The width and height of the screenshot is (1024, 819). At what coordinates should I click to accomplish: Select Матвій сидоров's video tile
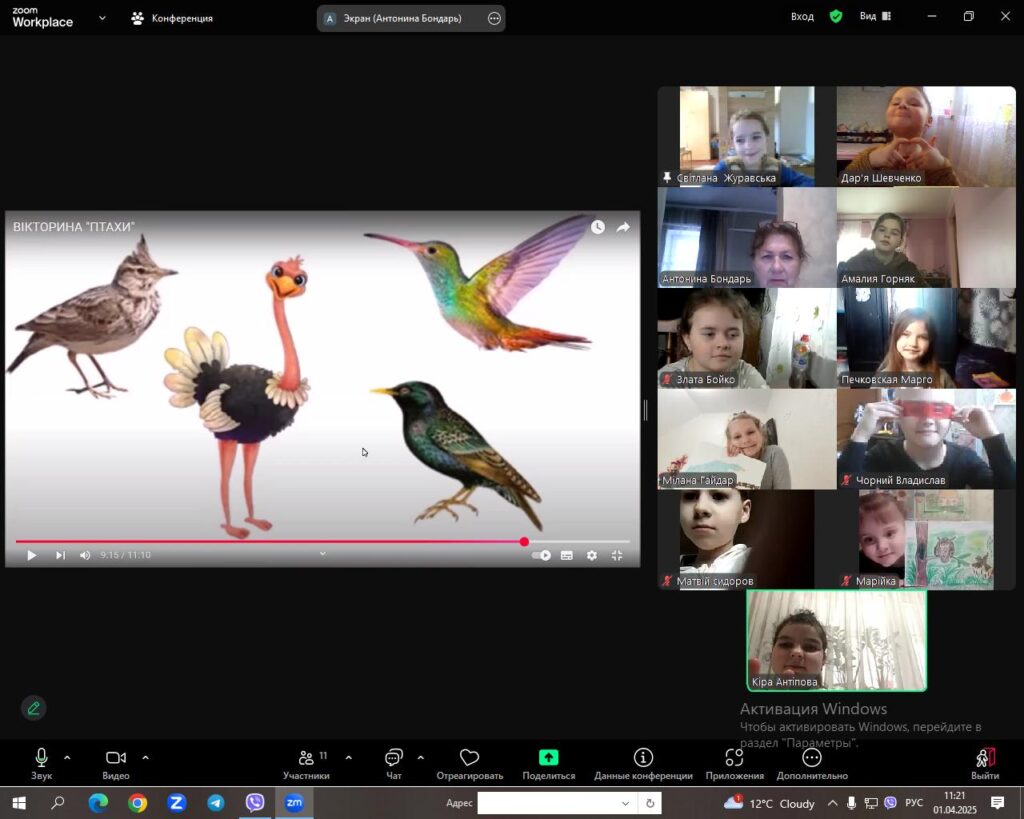coord(747,539)
